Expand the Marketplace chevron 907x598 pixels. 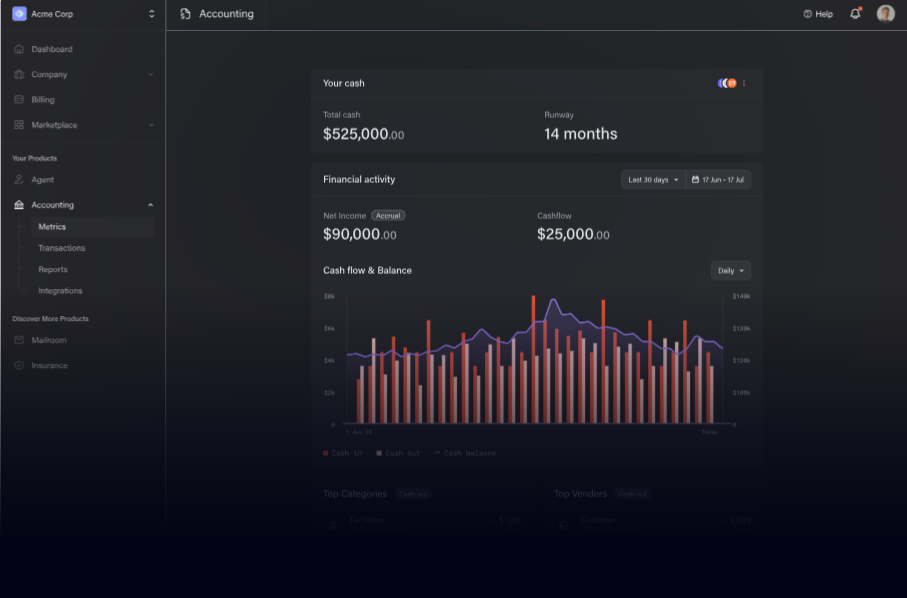[x=151, y=125]
